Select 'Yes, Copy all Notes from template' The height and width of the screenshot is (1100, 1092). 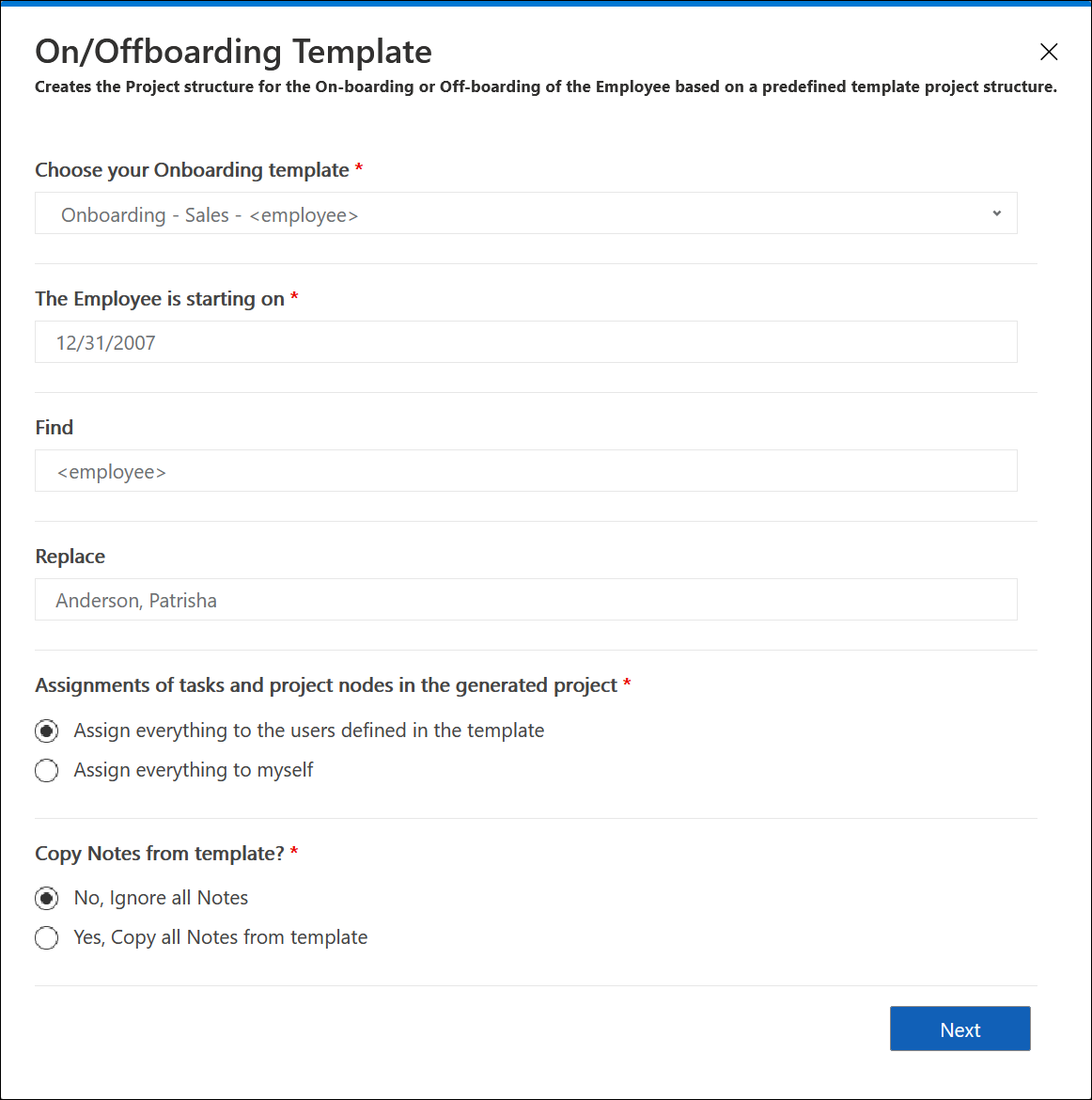pyautogui.click(x=47, y=937)
